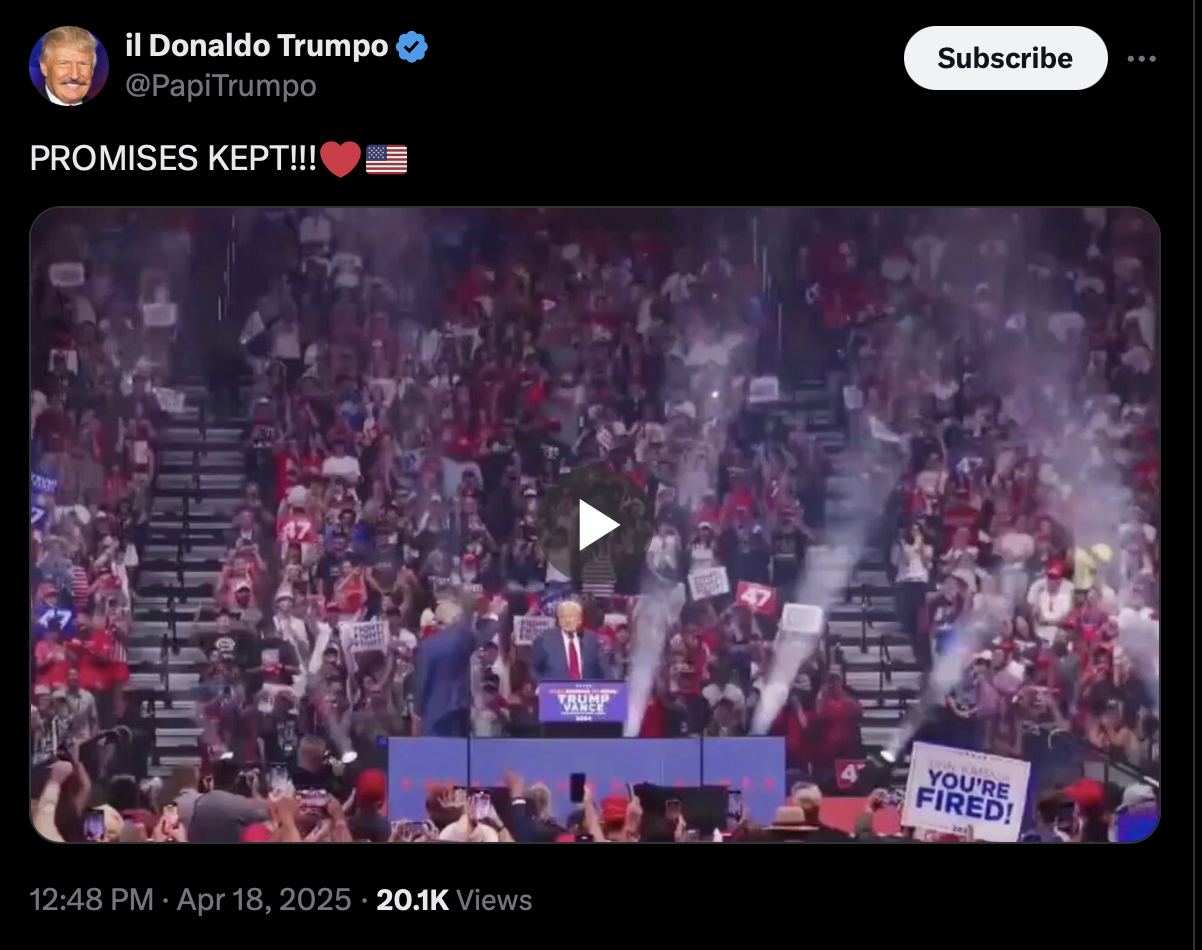Viewport: 1202px width, 950px height.
Task: Click the red heart emoji in the post
Action: click(340, 159)
